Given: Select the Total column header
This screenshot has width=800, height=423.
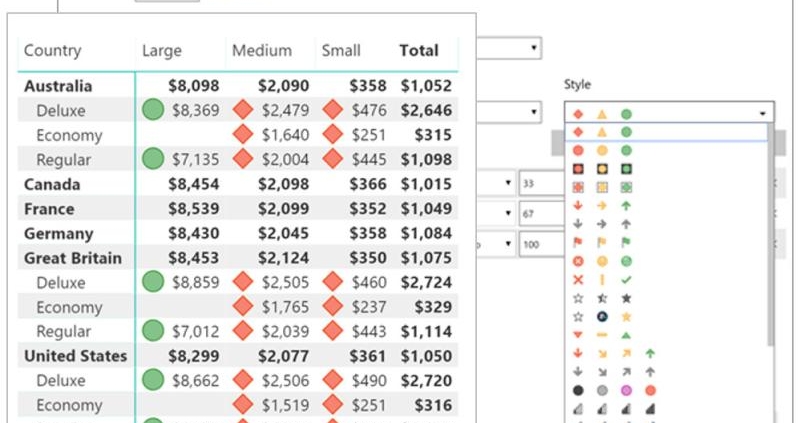Looking at the screenshot, I should [x=418, y=51].
